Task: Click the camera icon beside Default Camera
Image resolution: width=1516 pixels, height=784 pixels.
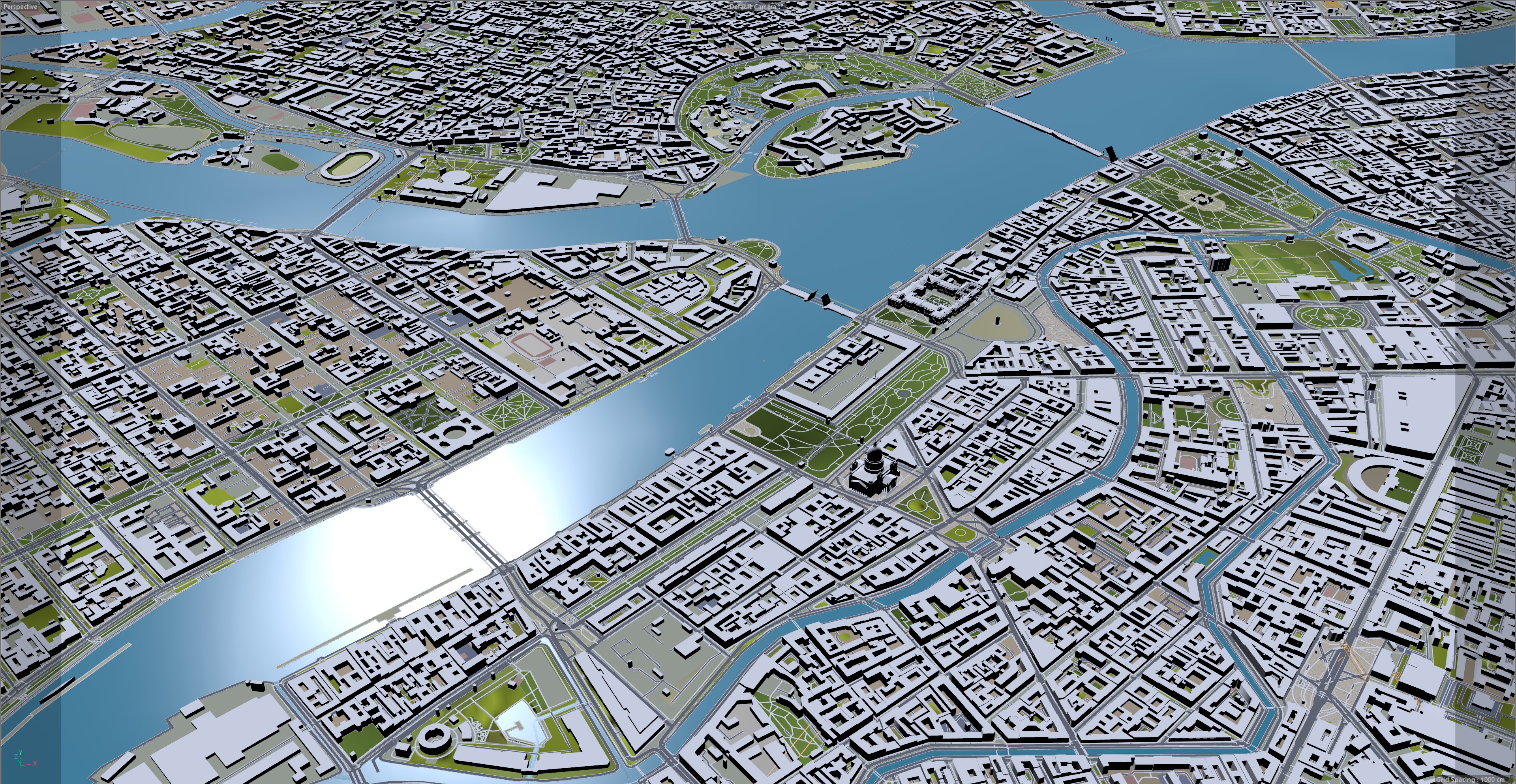Action: (781, 5)
